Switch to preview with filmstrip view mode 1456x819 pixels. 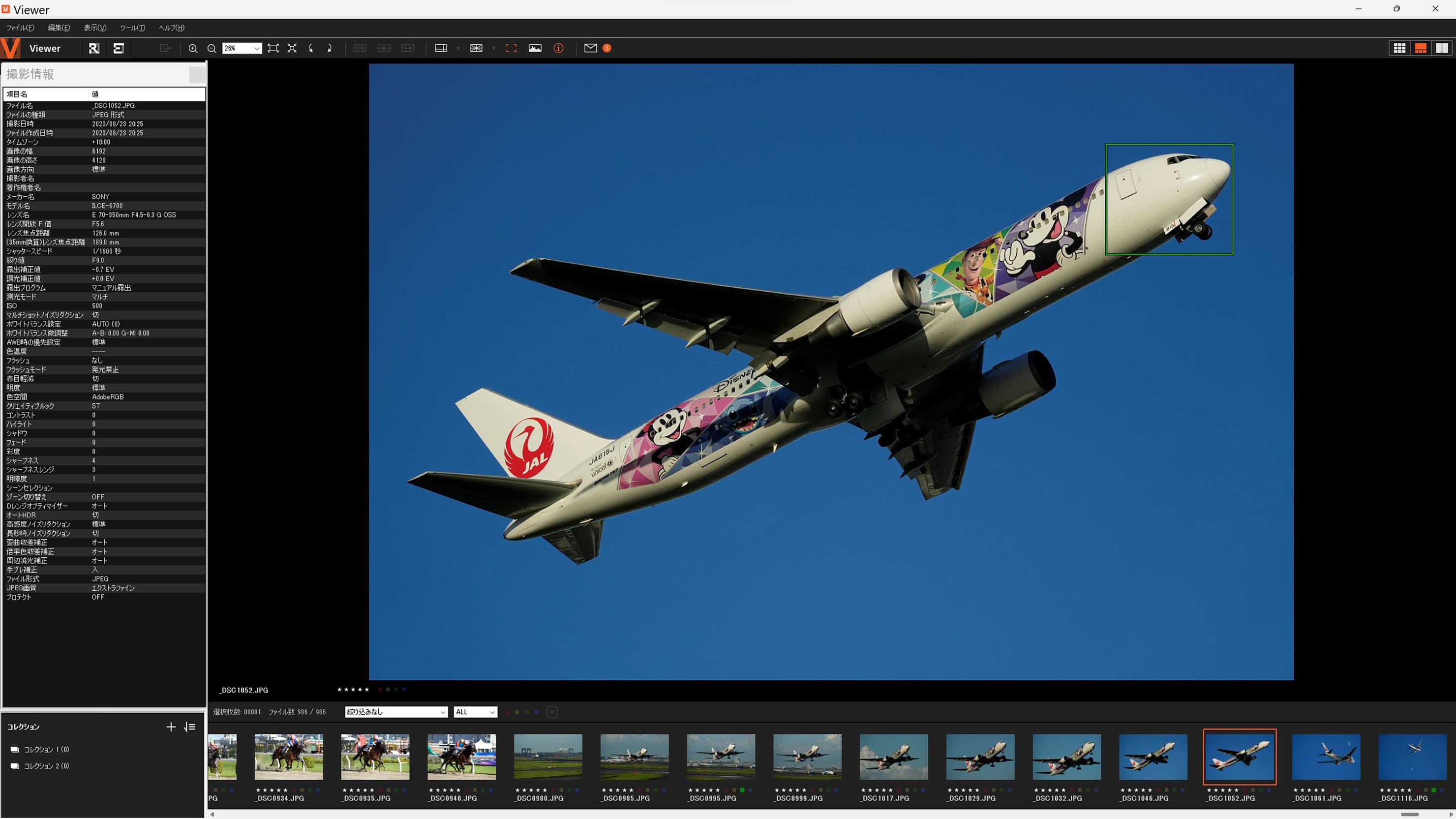[1421, 48]
